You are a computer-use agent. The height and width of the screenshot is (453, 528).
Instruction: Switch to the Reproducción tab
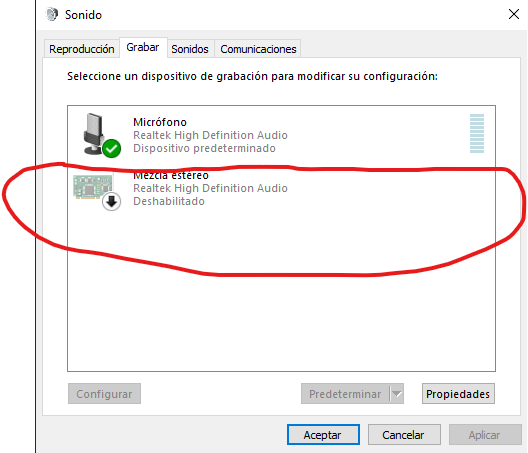pyautogui.click(x=82, y=49)
